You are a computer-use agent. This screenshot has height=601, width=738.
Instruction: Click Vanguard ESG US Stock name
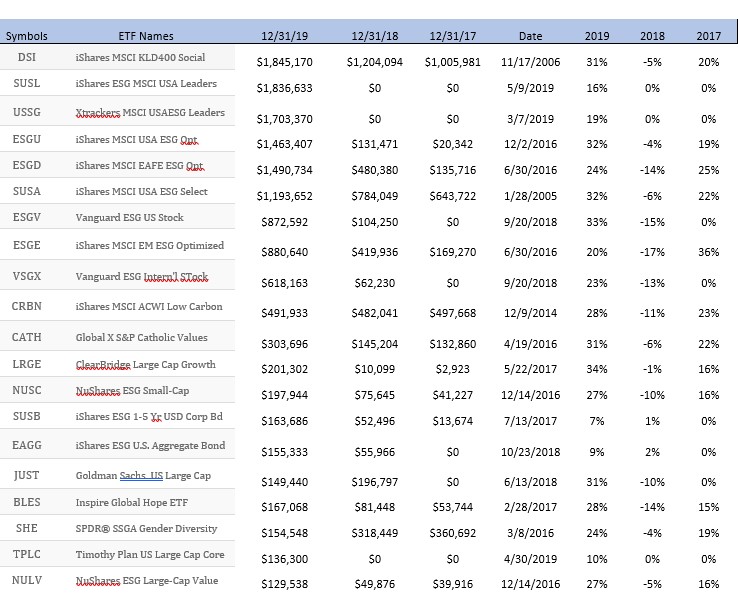[x=129, y=217]
